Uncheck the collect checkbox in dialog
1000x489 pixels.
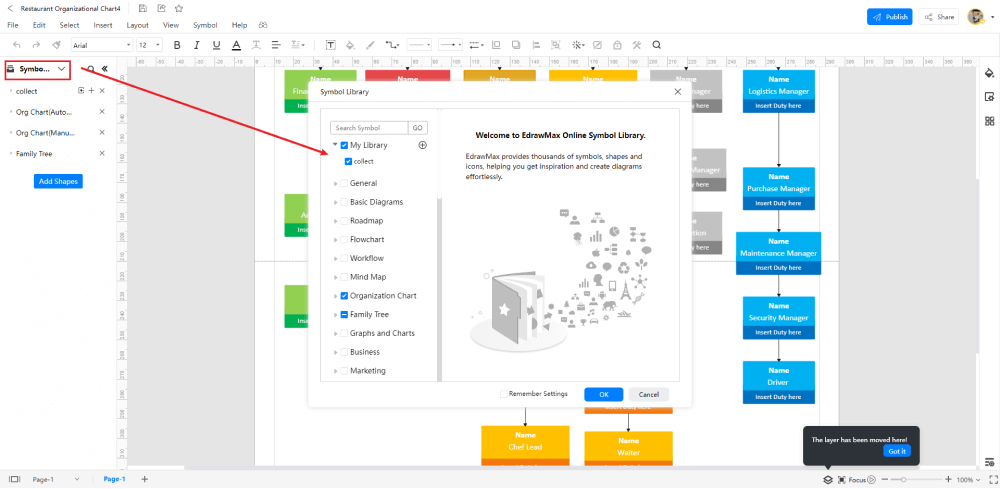pyautogui.click(x=348, y=162)
